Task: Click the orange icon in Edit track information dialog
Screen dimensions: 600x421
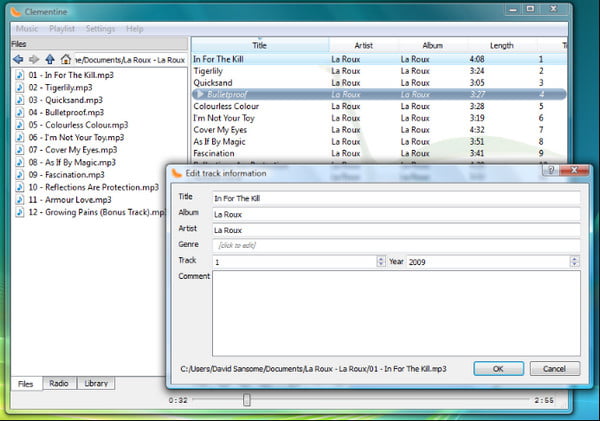Action: 176,173
